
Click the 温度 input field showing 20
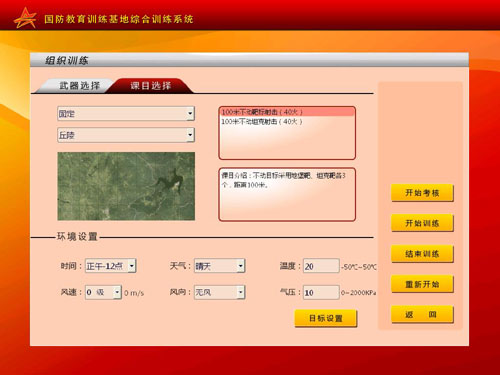321,266
